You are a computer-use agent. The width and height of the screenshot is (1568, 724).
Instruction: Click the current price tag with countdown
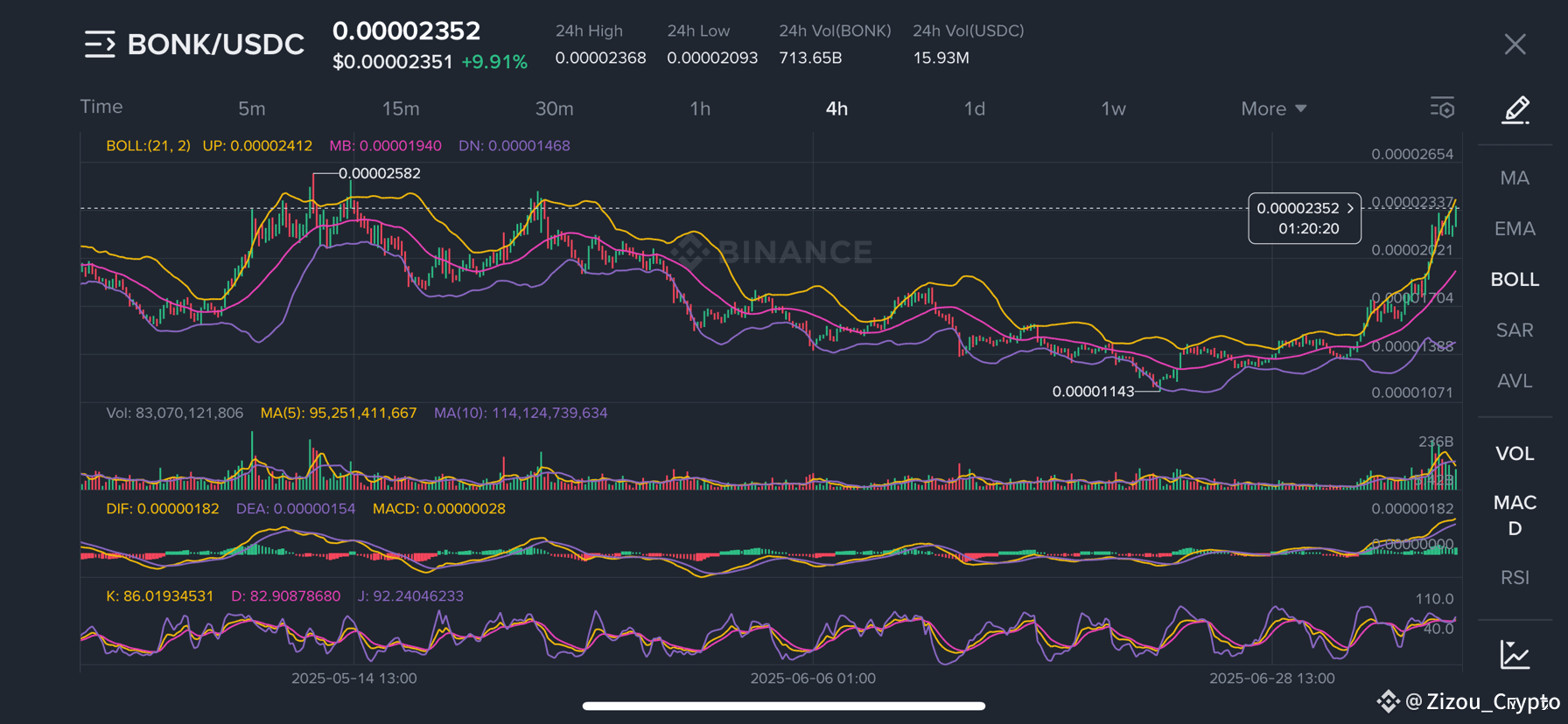(x=1305, y=219)
